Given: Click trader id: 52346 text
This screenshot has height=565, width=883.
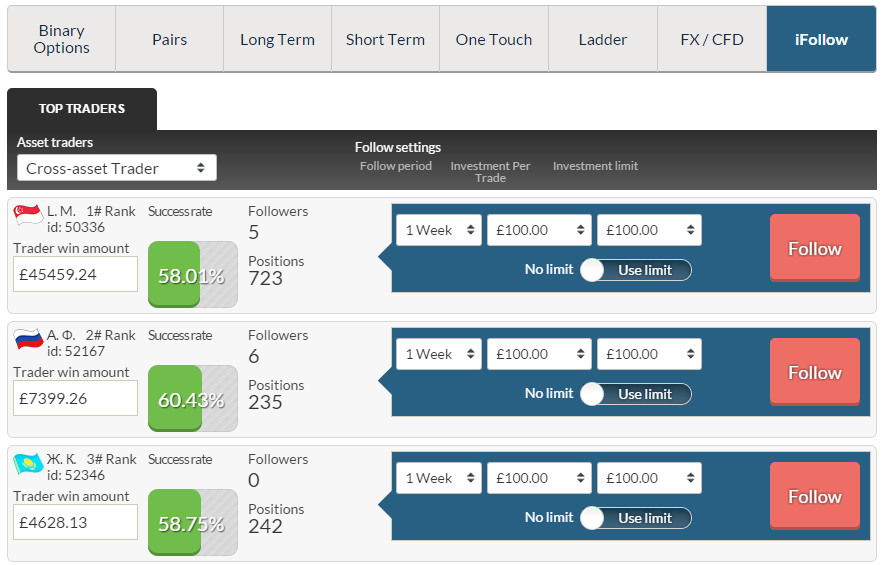Looking at the screenshot, I should [x=76, y=475].
